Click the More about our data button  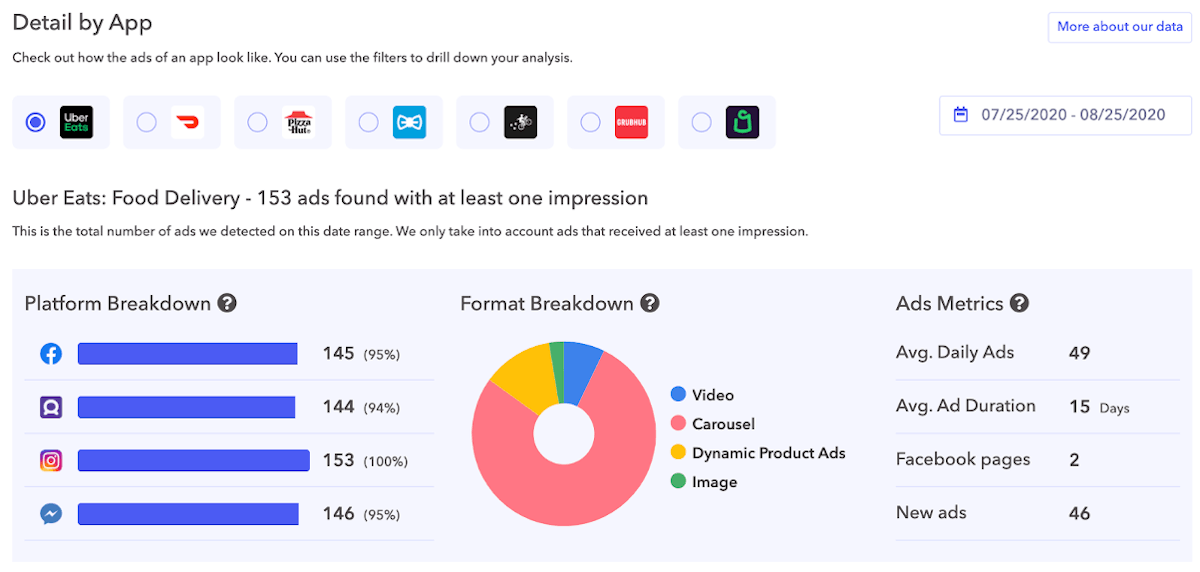tap(1119, 27)
